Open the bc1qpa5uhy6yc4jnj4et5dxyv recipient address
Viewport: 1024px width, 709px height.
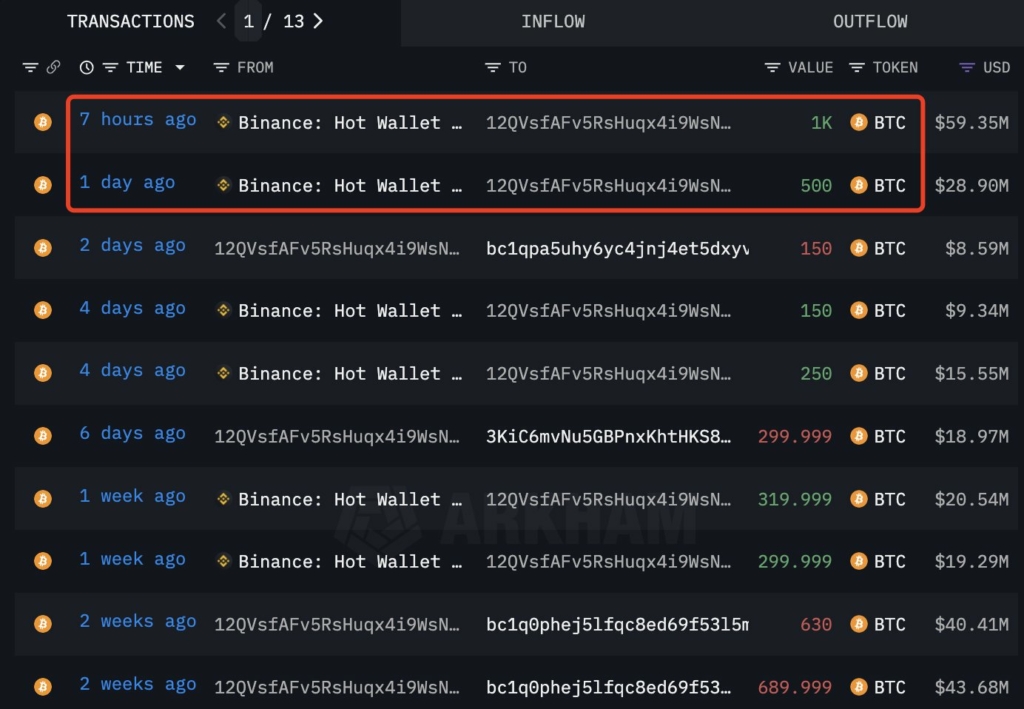pos(617,249)
